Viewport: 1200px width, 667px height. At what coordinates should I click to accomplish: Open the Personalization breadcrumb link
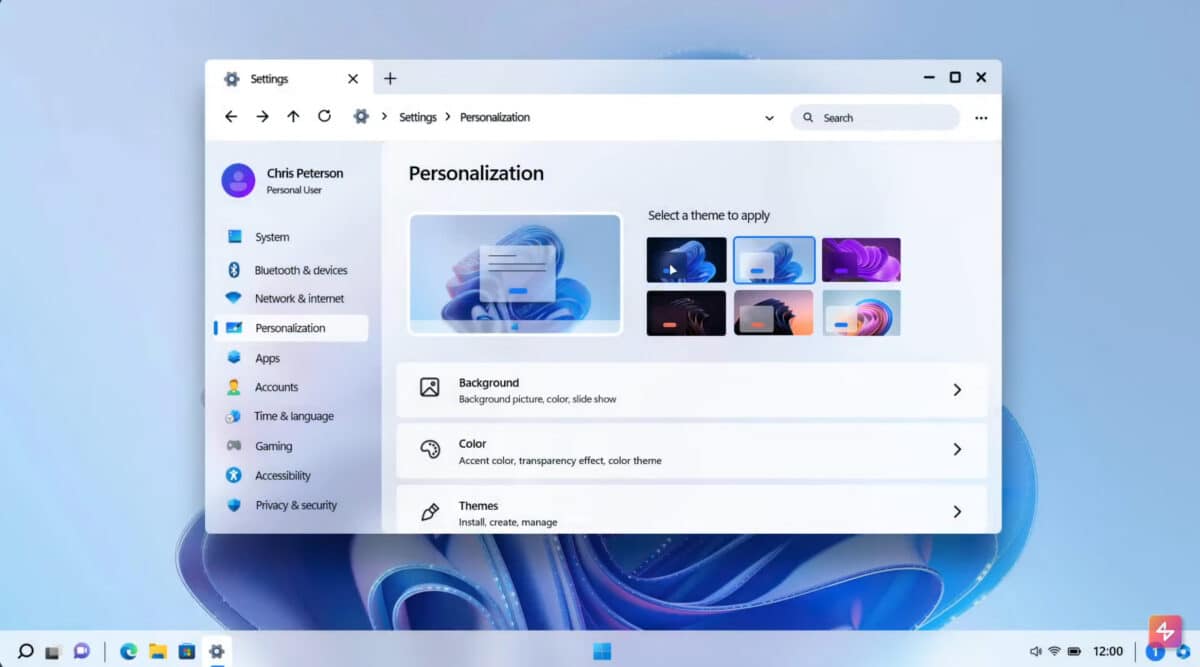coord(494,117)
